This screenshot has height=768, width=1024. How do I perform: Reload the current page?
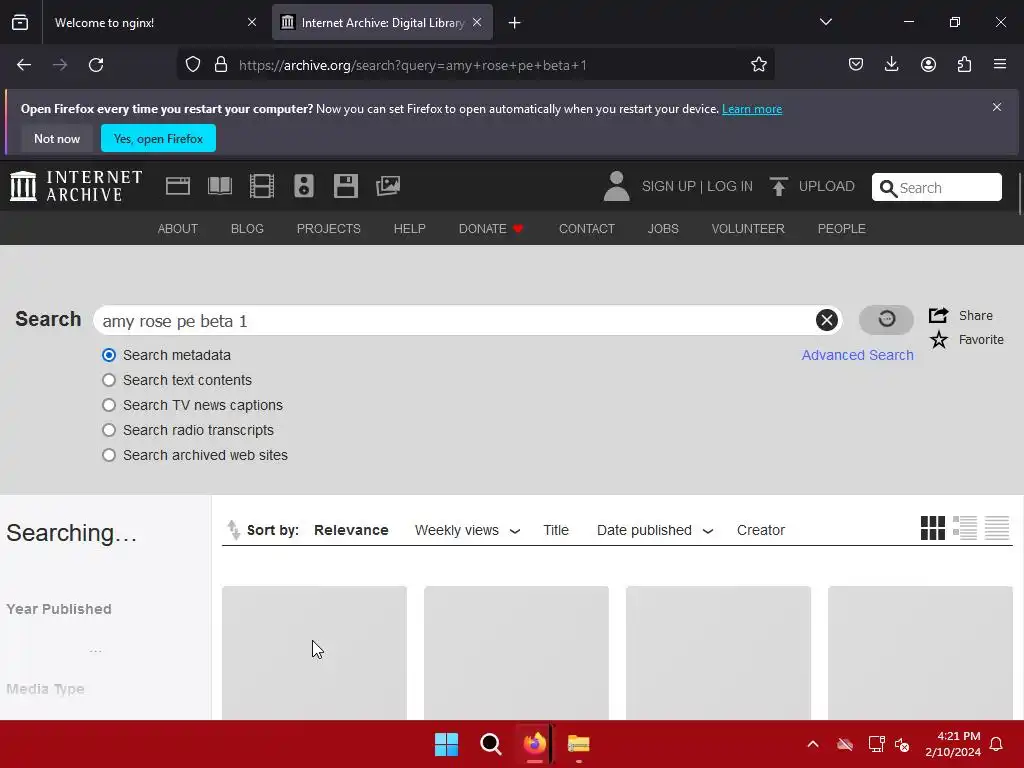pos(96,65)
